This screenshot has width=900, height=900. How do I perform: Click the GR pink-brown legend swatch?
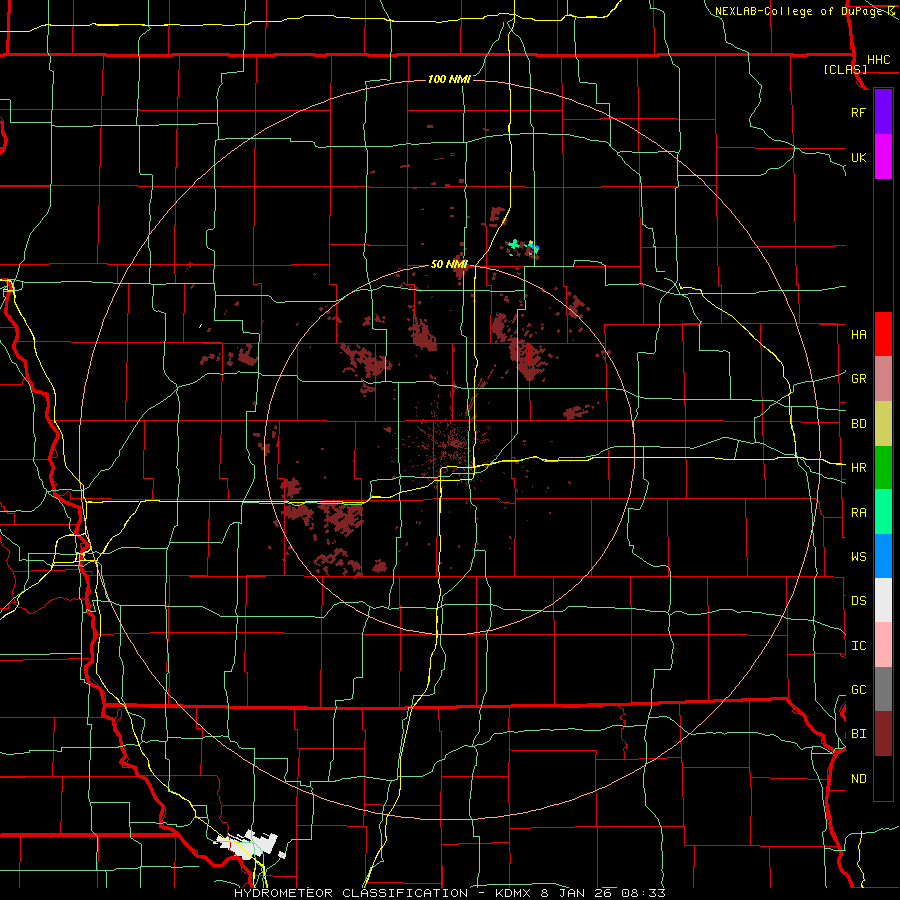click(x=883, y=379)
